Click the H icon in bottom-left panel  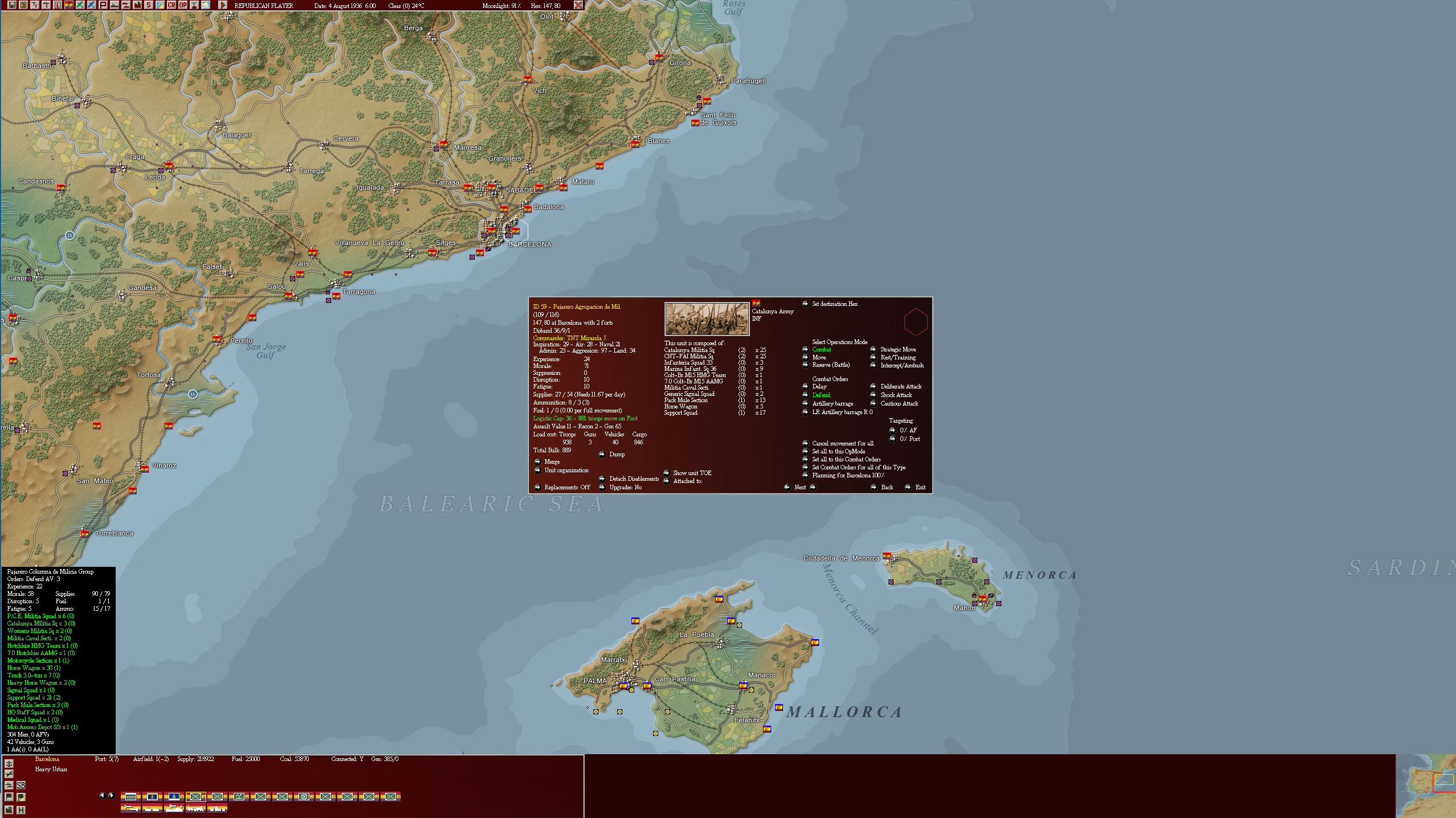(x=21, y=809)
